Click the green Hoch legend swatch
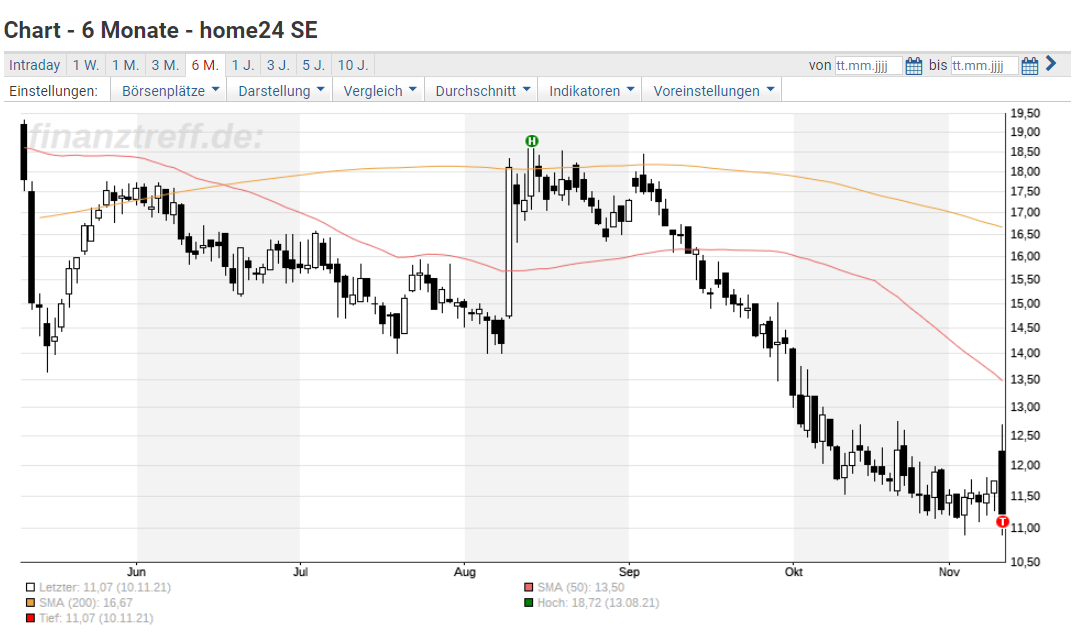Screen dimensions: 1081x635 529,603
